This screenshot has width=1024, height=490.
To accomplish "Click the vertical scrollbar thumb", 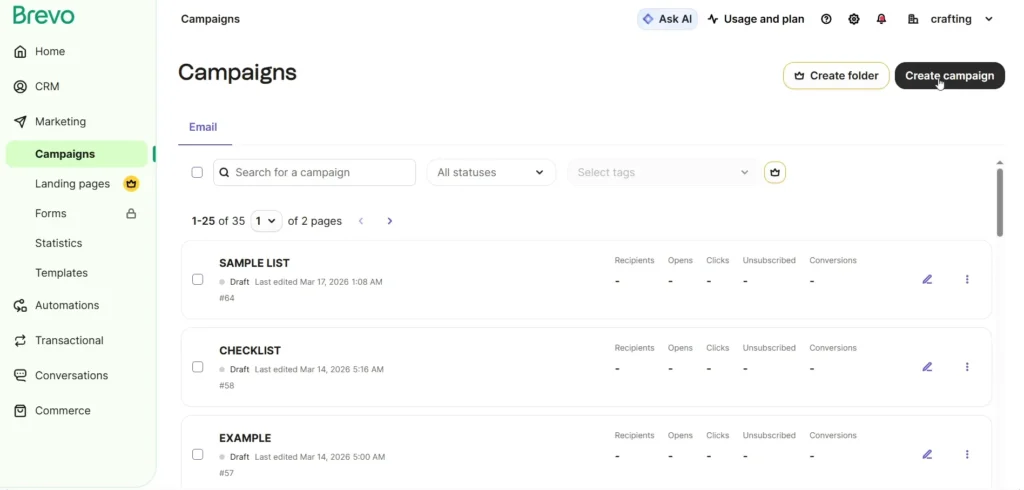I will point(999,202).
